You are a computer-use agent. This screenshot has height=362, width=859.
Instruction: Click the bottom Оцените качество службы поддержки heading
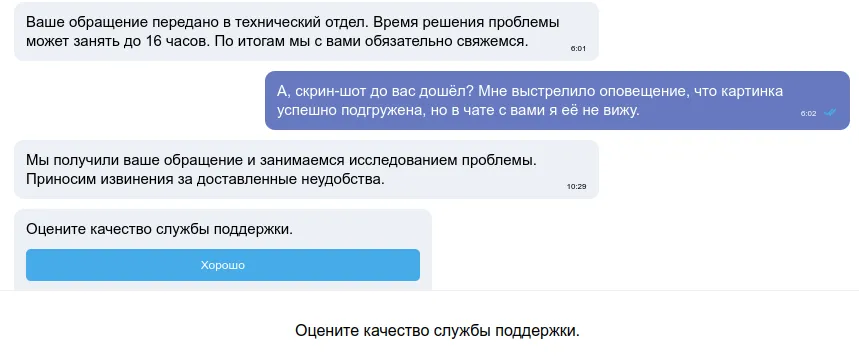(437, 331)
